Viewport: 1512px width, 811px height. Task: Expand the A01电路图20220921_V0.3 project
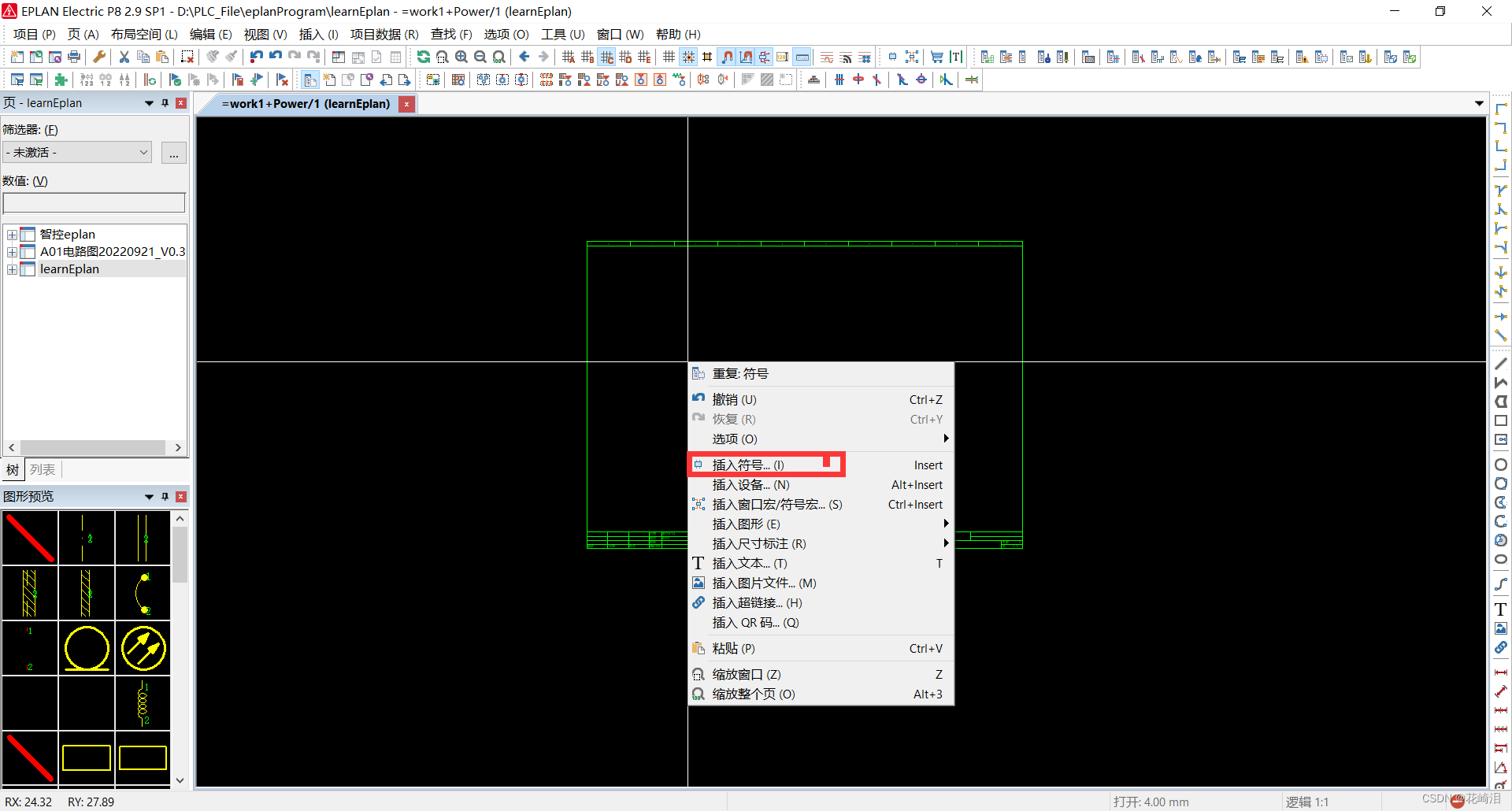tap(12, 252)
